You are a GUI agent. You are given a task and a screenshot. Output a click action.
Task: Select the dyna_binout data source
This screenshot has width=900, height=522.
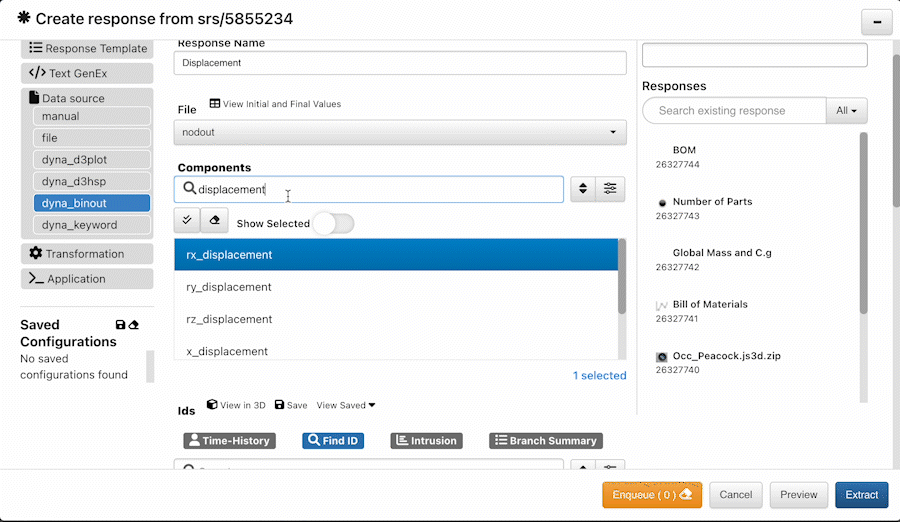coord(92,203)
